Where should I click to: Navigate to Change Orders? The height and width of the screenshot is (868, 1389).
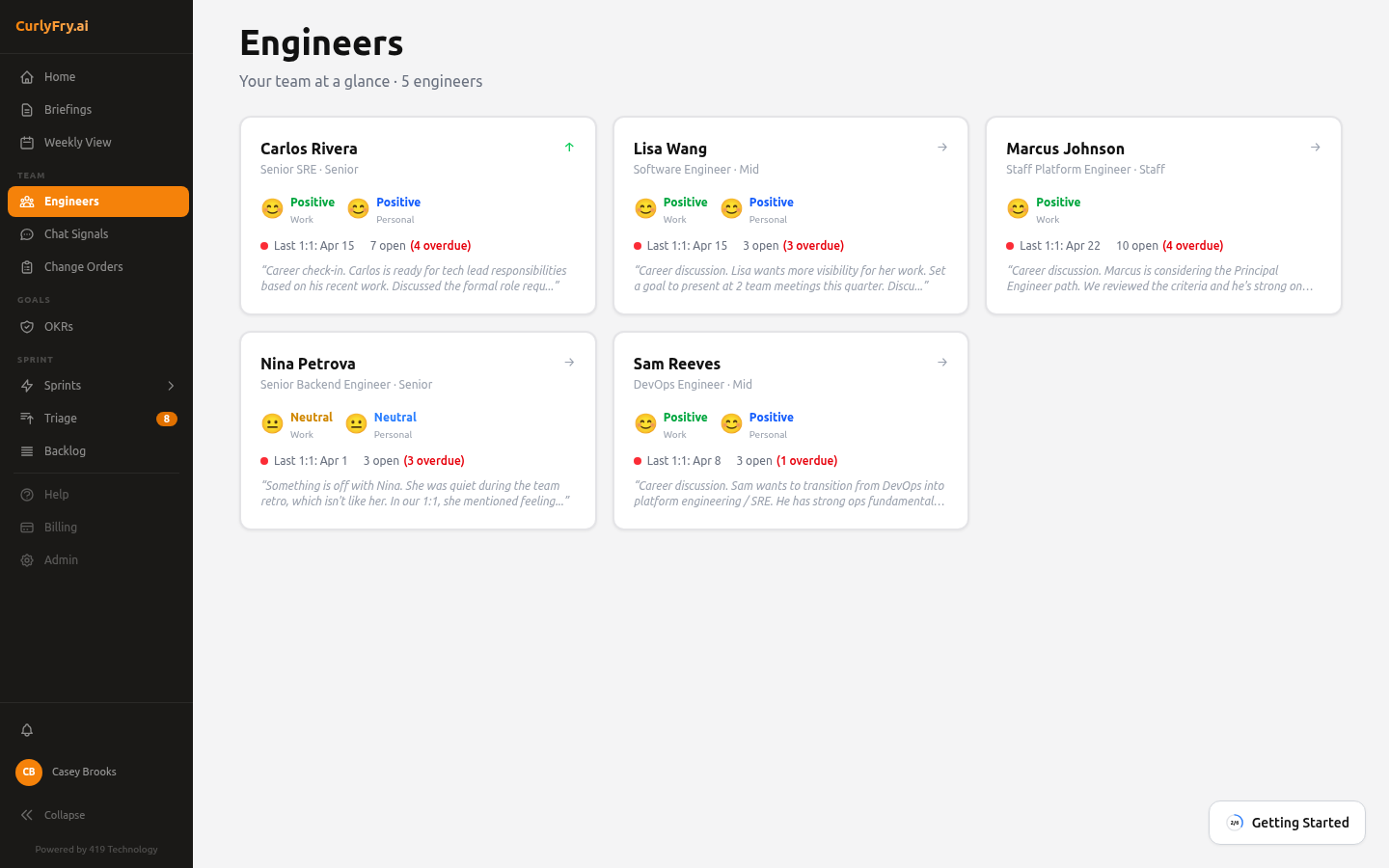pyautogui.click(x=98, y=267)
